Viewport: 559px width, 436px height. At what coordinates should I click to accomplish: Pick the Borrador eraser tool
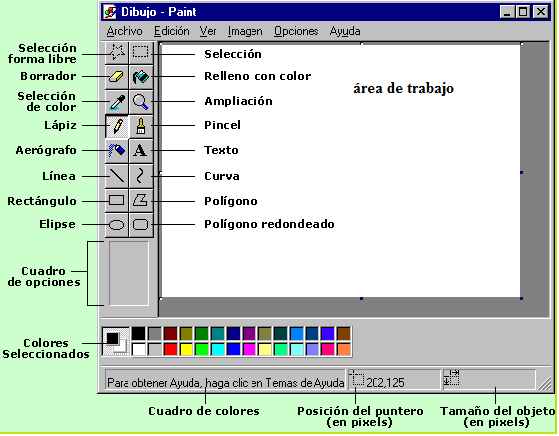pyautogui.click(x=117, y=77)
